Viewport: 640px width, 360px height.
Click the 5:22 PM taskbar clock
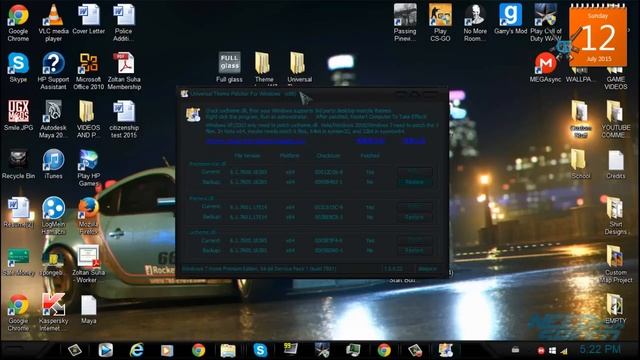[600, 349]
